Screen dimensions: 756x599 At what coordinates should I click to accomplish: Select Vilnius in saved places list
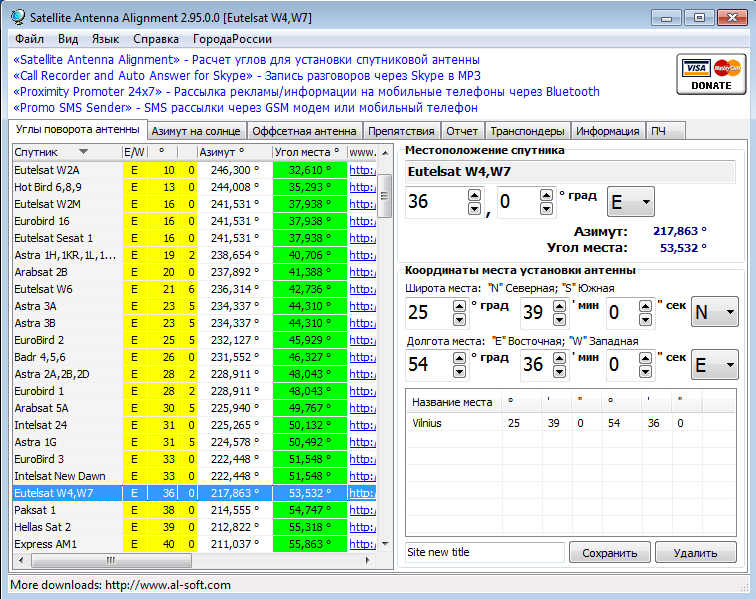pos(427,423)
